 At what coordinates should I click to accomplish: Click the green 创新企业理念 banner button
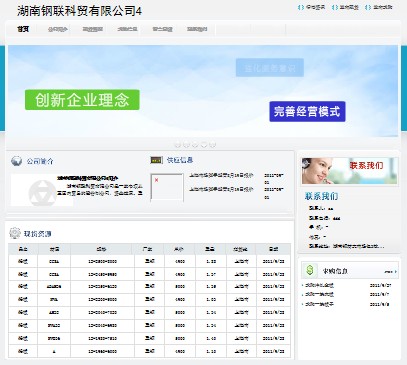point(82,100)
